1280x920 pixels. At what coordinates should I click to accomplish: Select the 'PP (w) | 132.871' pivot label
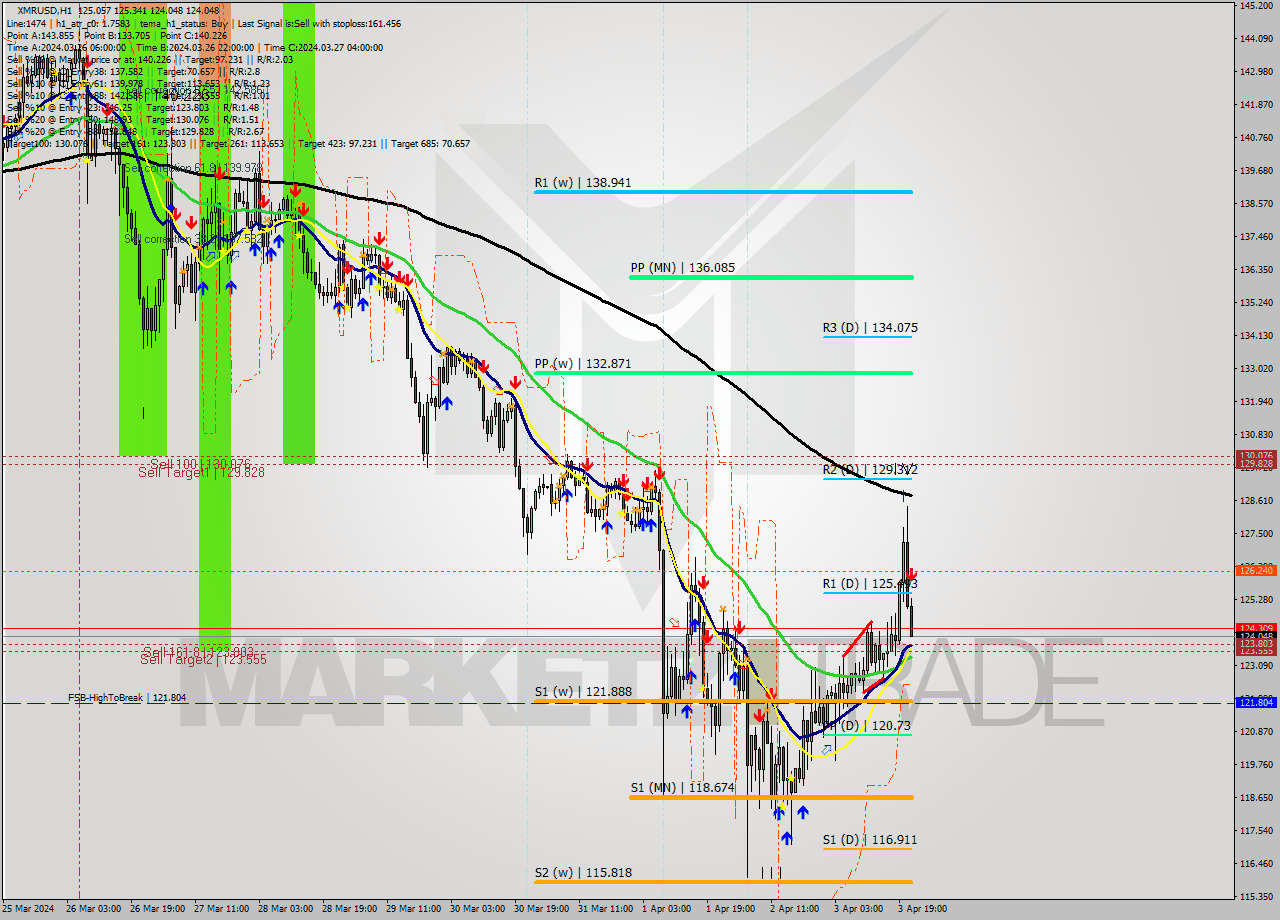tap(583, 364)
